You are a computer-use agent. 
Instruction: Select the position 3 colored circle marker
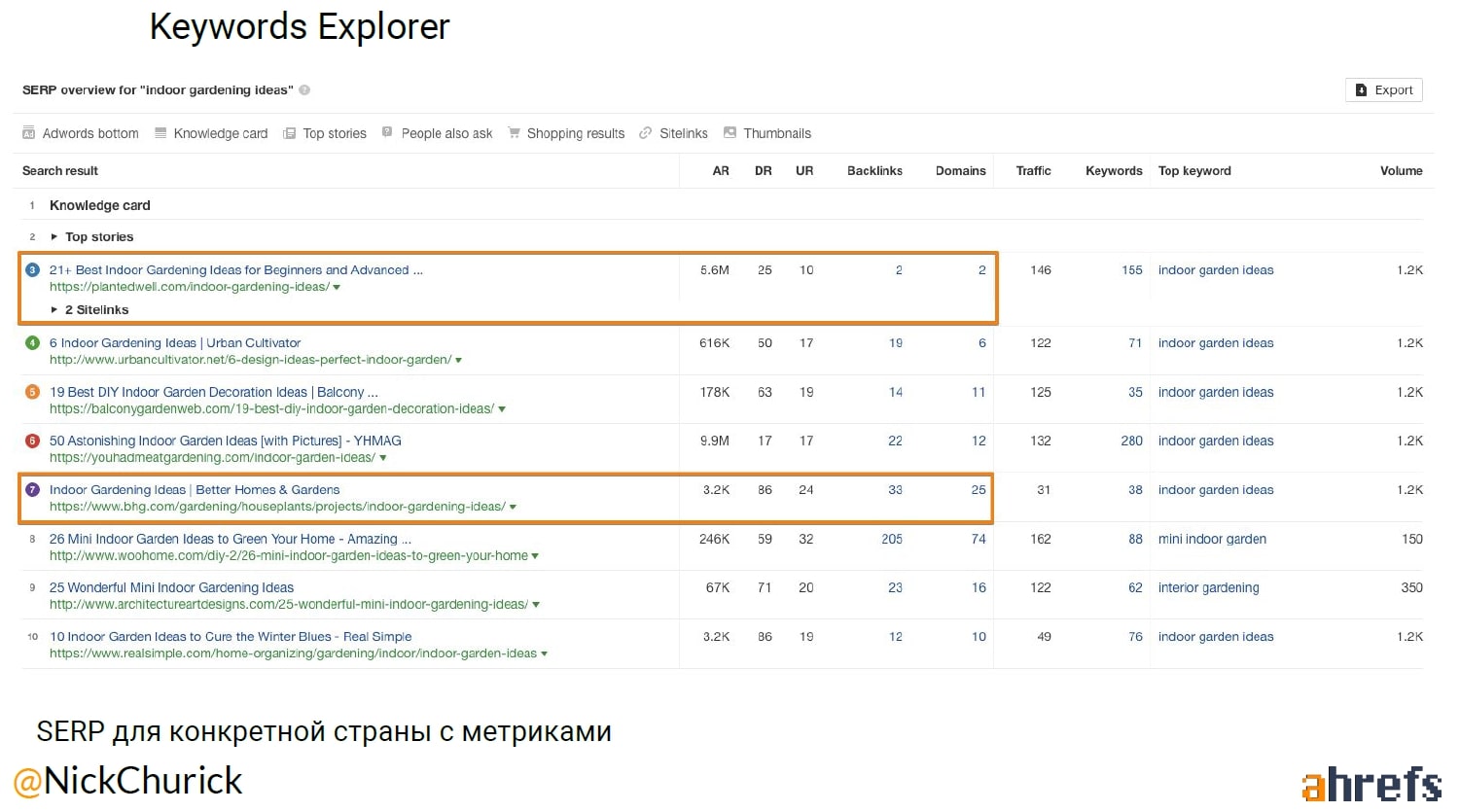click(32, 270)
